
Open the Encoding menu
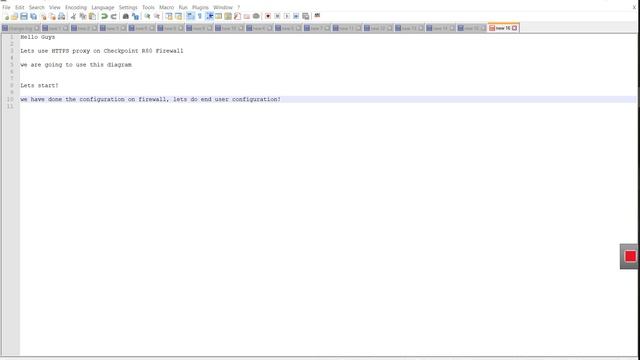76,7
